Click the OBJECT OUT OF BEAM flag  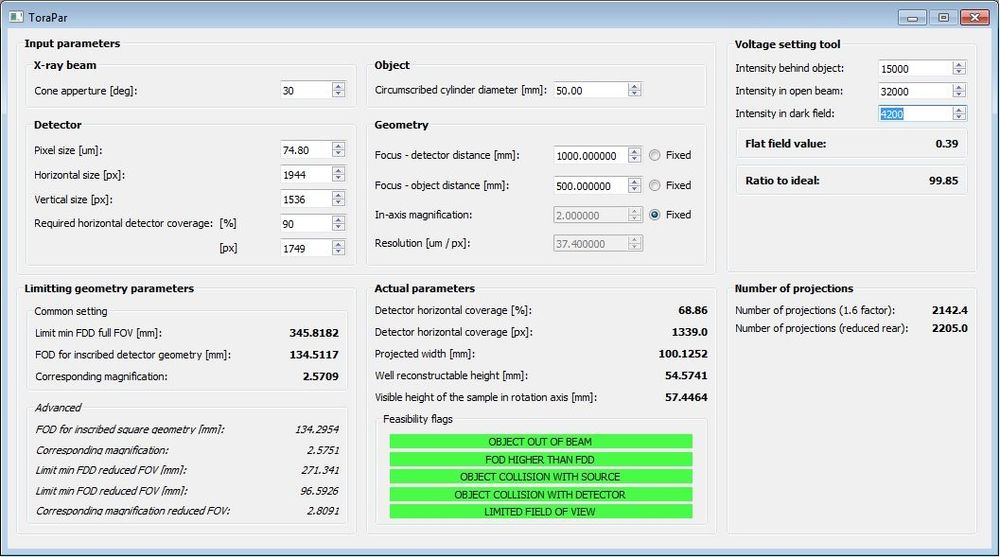pos(540,441)
